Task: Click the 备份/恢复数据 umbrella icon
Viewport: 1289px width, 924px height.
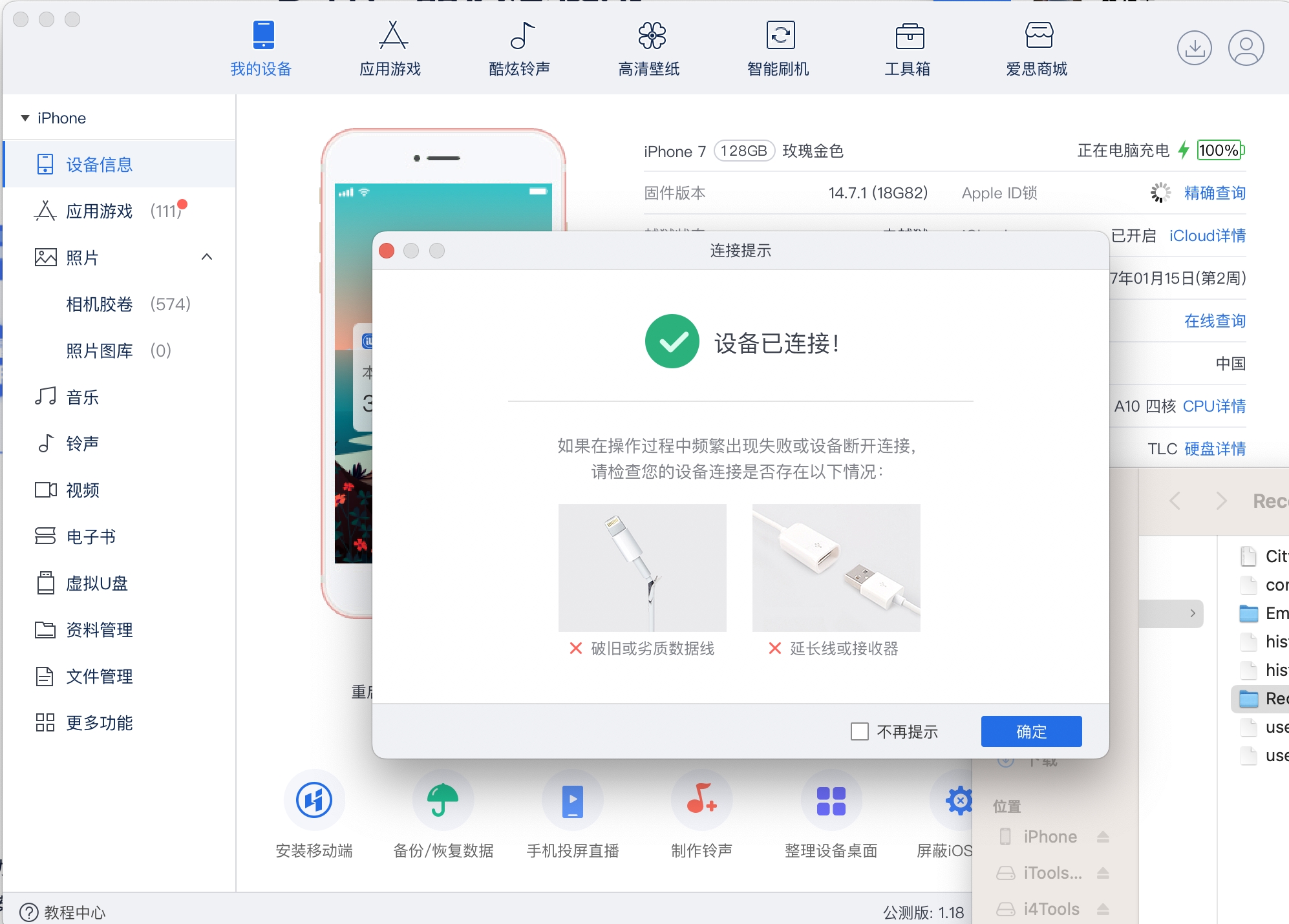Action: 443,800
